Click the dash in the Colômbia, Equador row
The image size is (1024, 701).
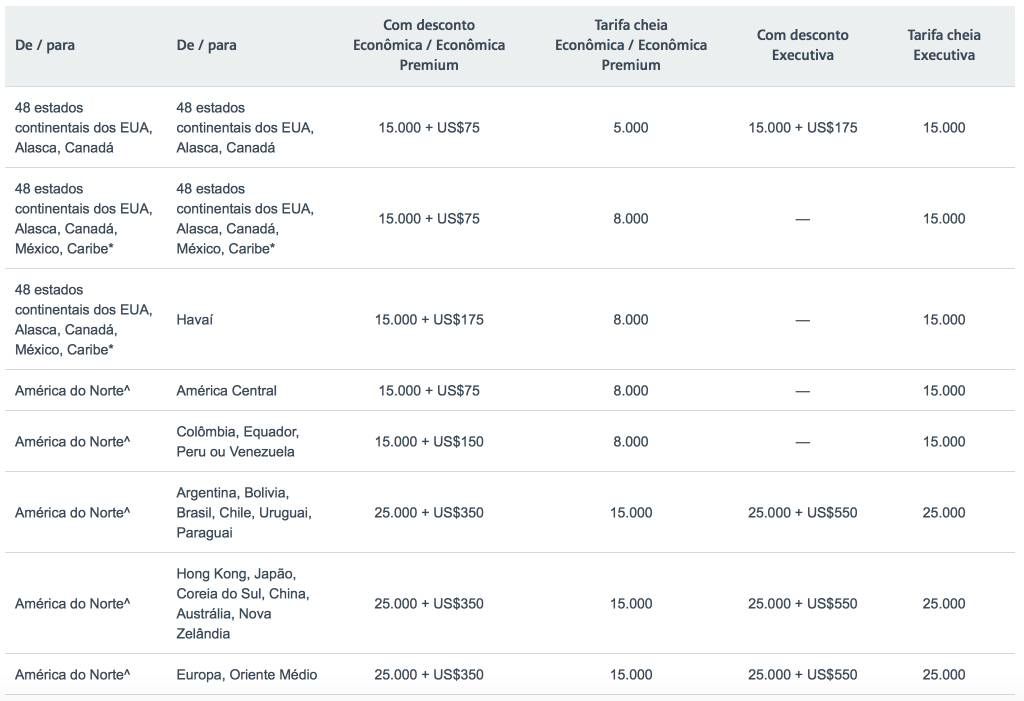pyautogui.click(x=802, y=442)
